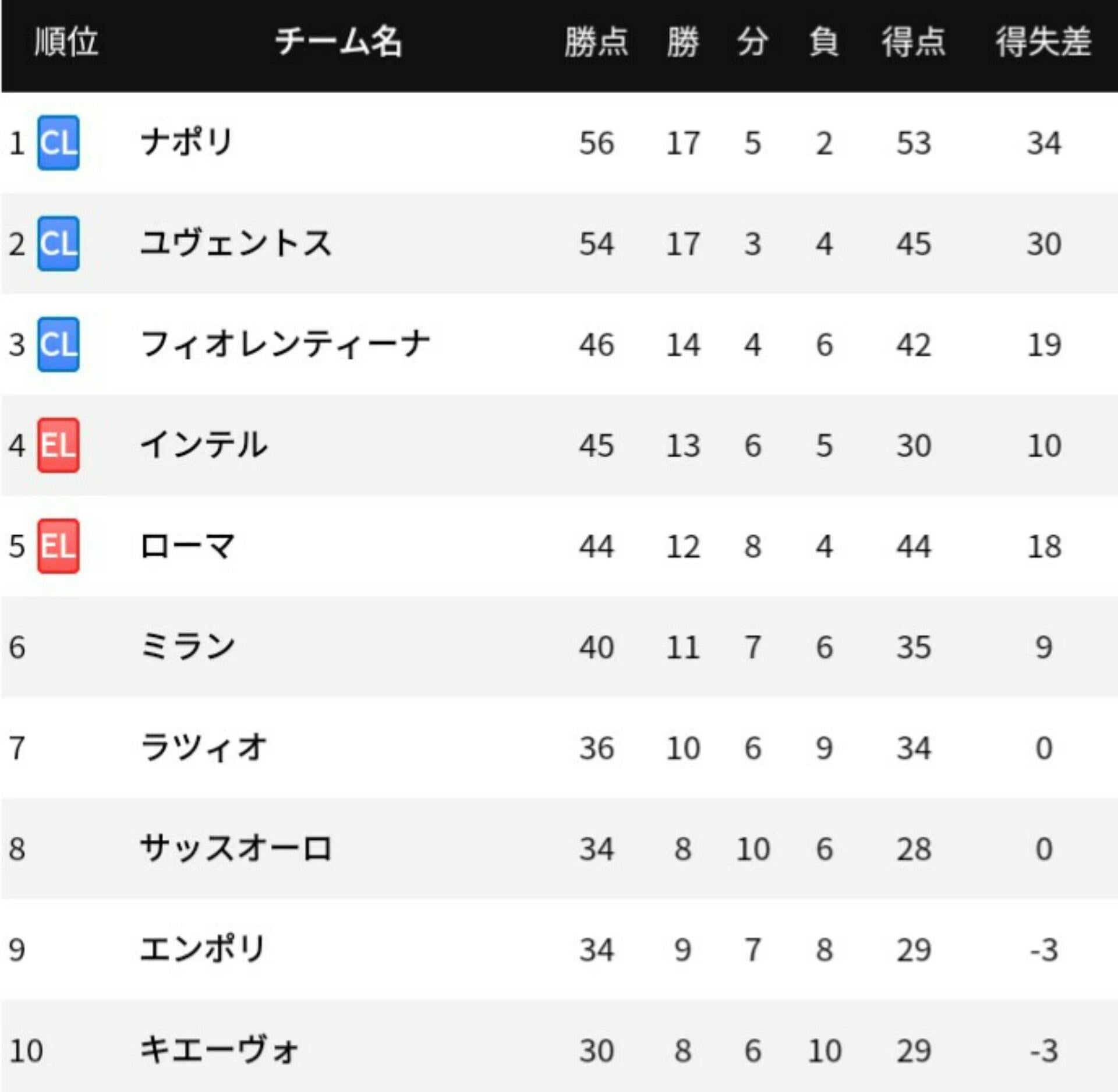
Task: Sort by the 順位 column header
Action: [x=66, y=42]
